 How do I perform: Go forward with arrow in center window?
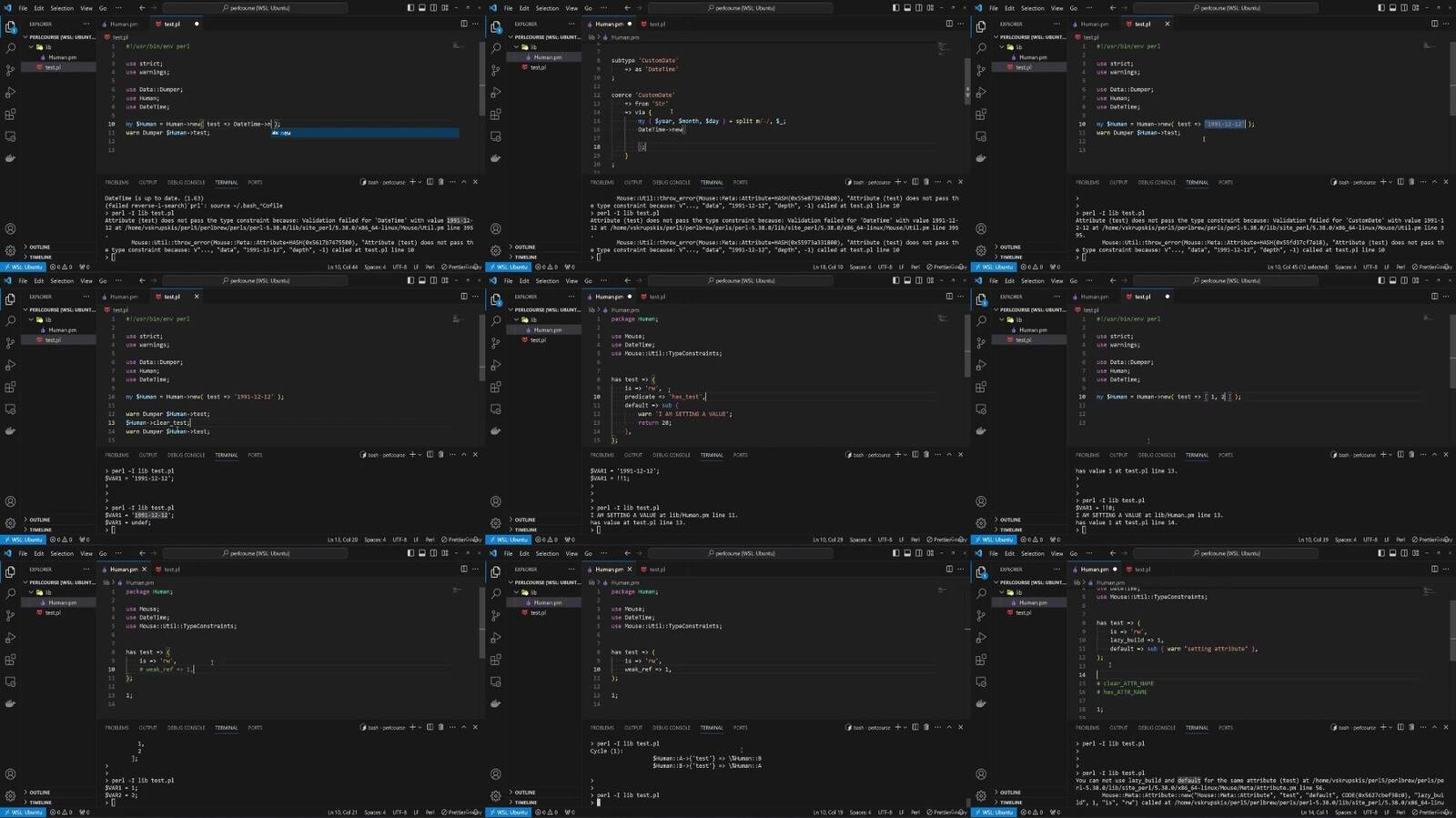coord(640,280)
